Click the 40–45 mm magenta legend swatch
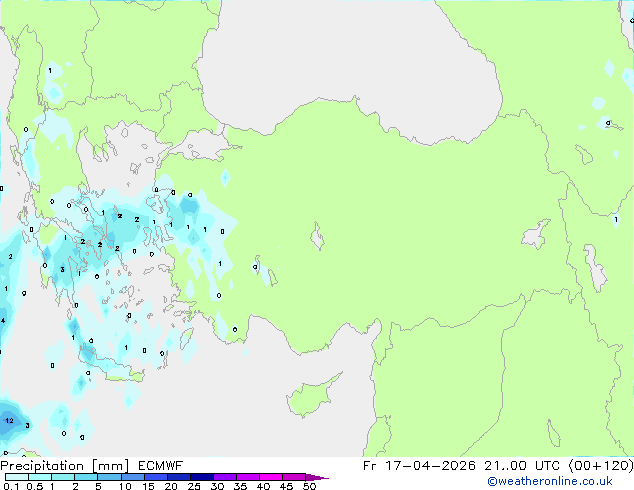Image resolution: width=634 pixels, height=490 pixels. click(x=271, y=477)
